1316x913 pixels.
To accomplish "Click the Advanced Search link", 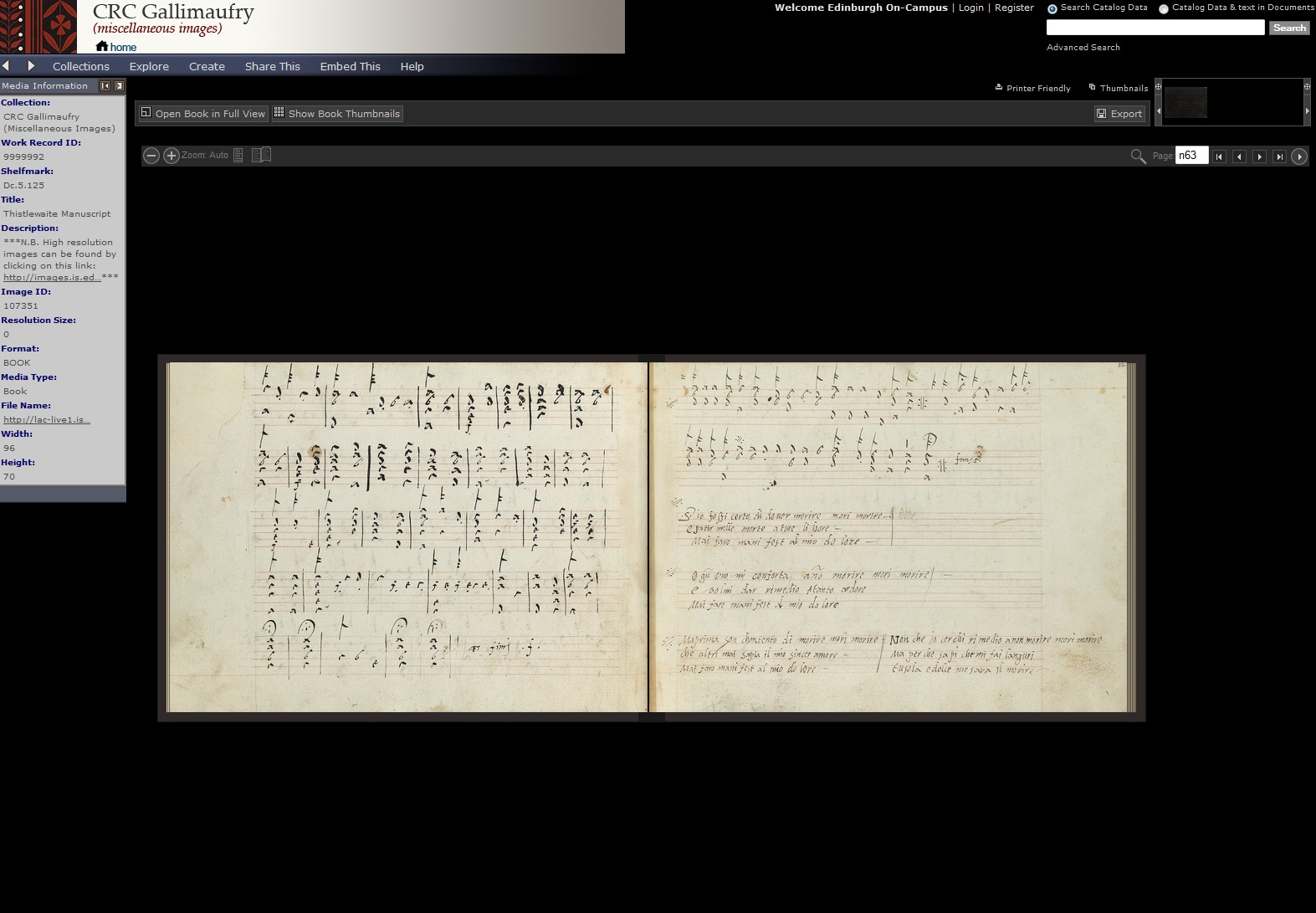I will [x=1083, y=48].
